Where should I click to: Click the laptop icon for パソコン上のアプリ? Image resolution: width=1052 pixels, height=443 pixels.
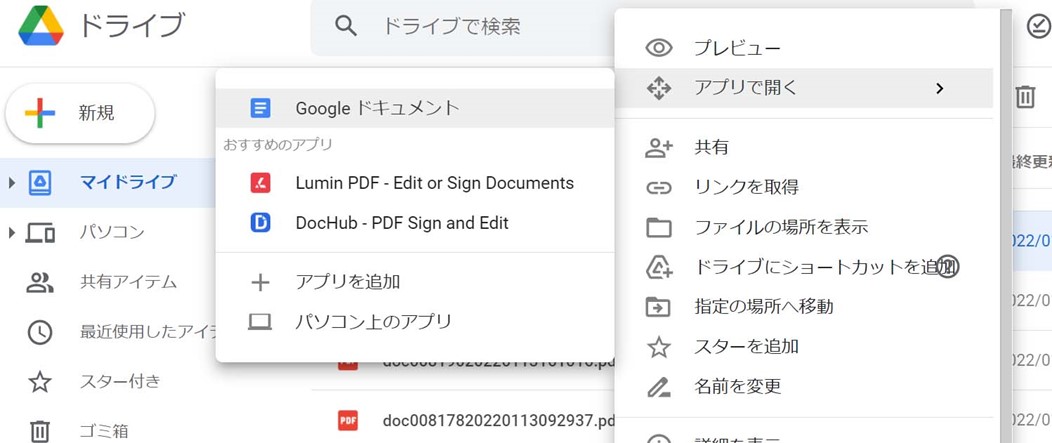click(x=260, y=323)
